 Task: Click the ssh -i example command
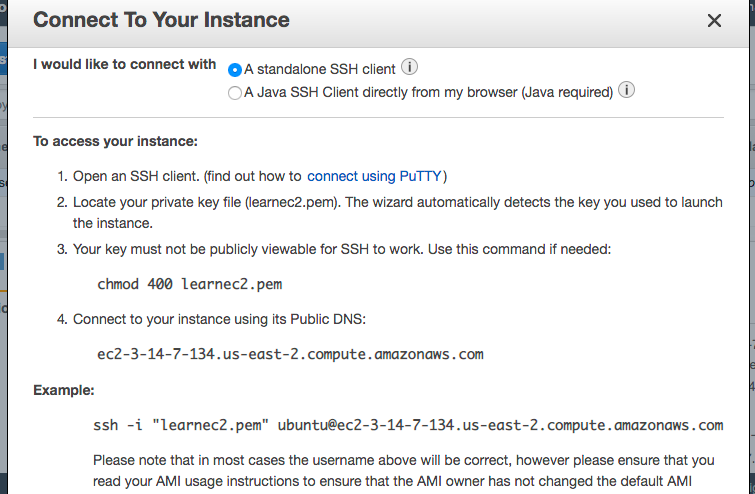click(x=407, y=425)
